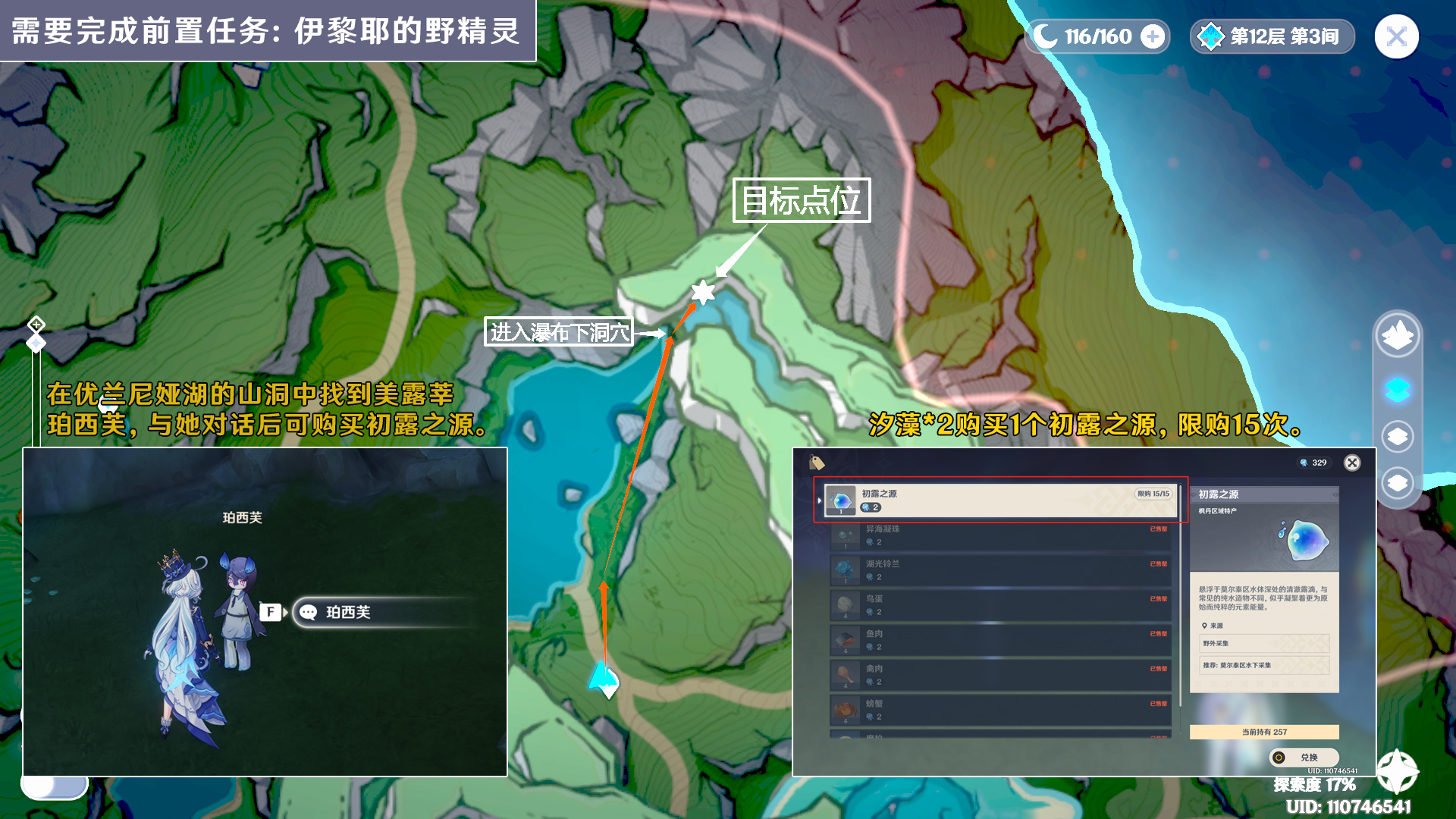Click 已售罄 label on the 鸟蛋 row
This screenshot has width=1456, height=819.
pos(1158,599)
